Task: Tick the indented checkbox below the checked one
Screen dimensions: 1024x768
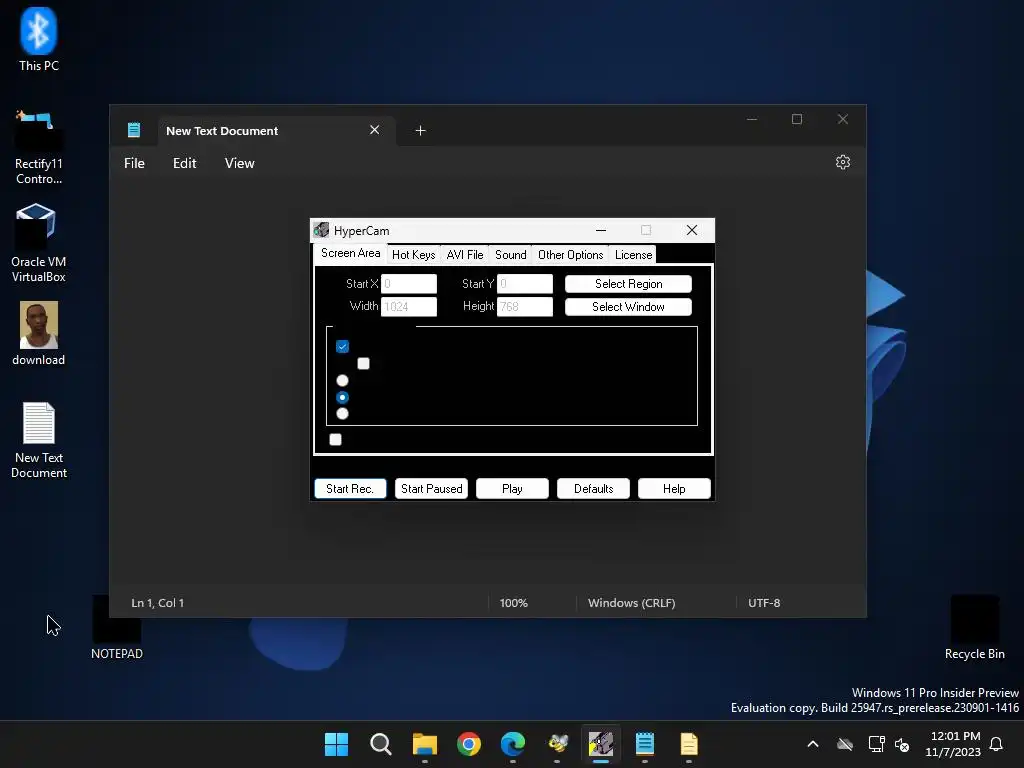Action: point(364,363)
